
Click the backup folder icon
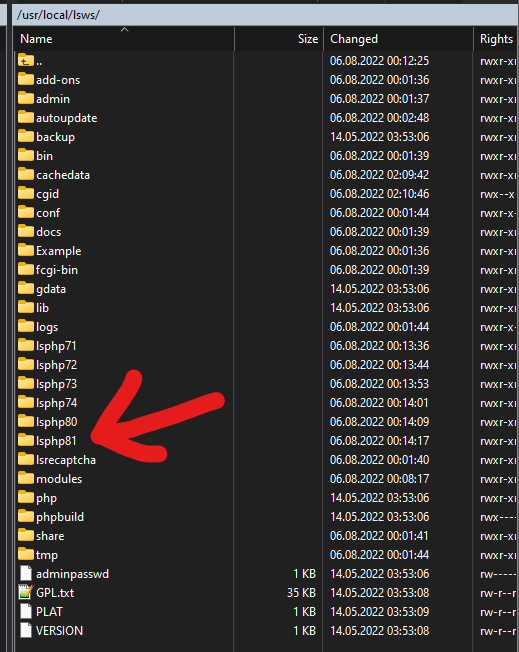pyautogui.click(x=26, y=136)
